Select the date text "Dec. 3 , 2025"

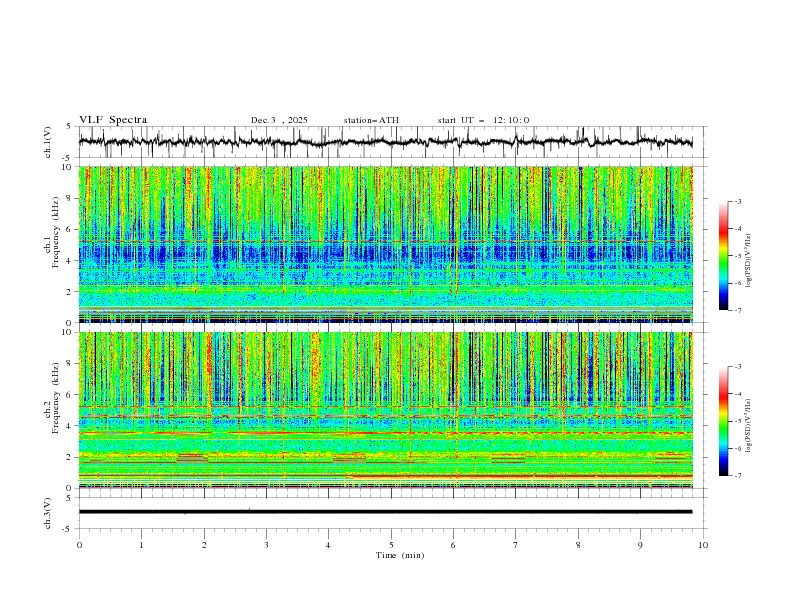click(x=279, y=120)
